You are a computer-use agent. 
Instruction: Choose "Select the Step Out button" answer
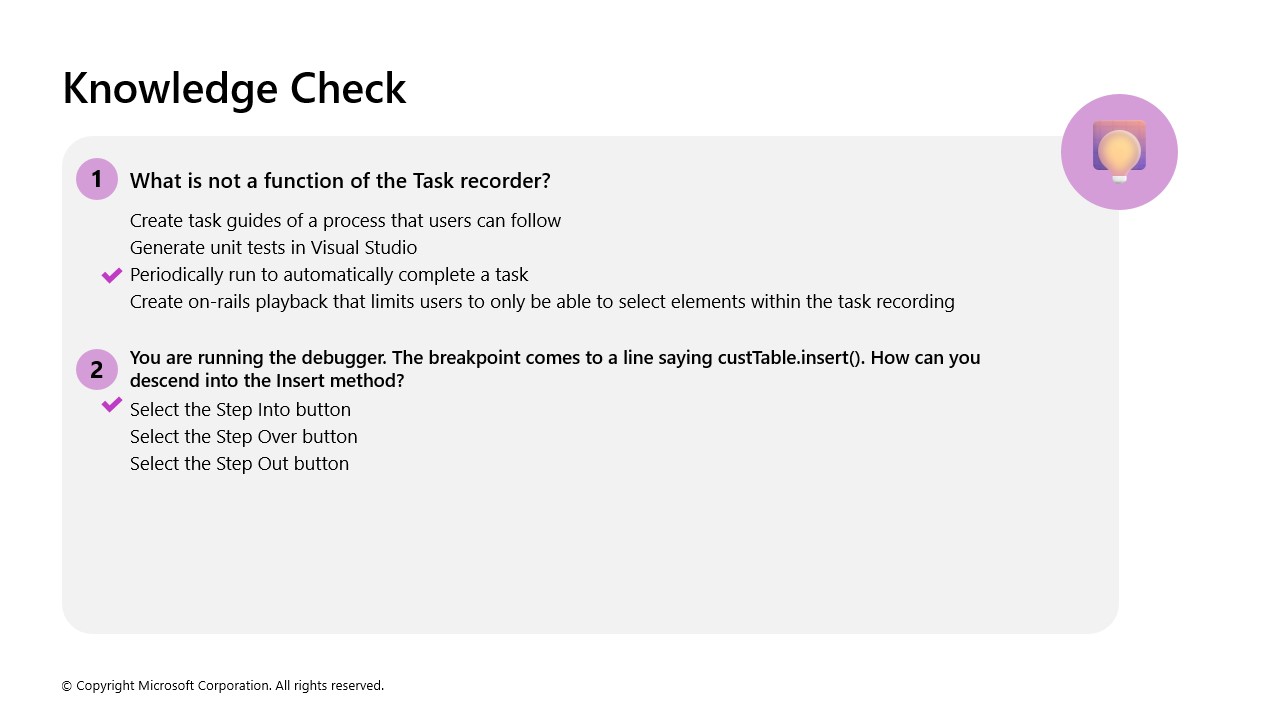(x=239, y=464)
